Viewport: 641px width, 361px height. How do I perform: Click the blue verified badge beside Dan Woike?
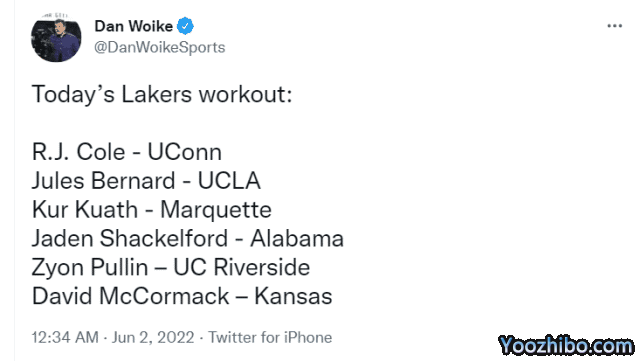tap(185, 26)
